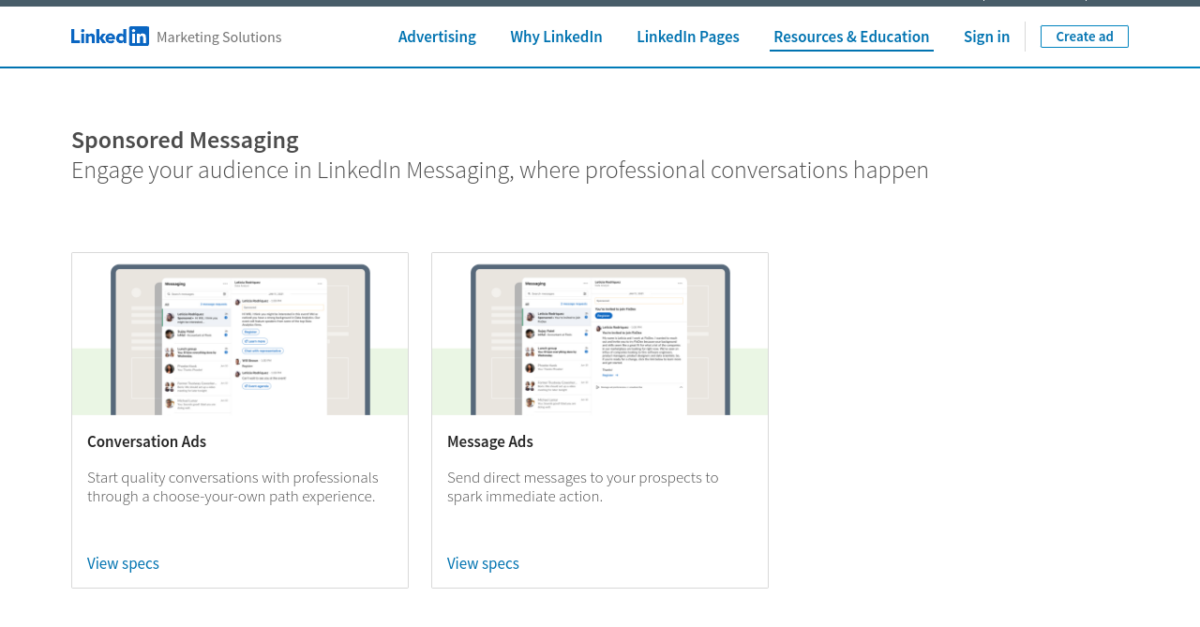Click the Sign in link
This screenshot has width=1200, height=627.
986,36
